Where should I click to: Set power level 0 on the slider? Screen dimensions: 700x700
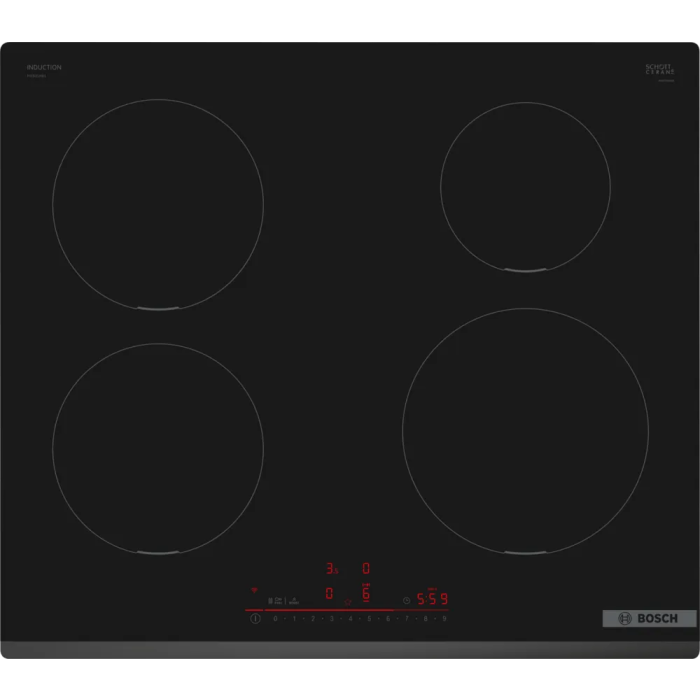coord(275,619)
